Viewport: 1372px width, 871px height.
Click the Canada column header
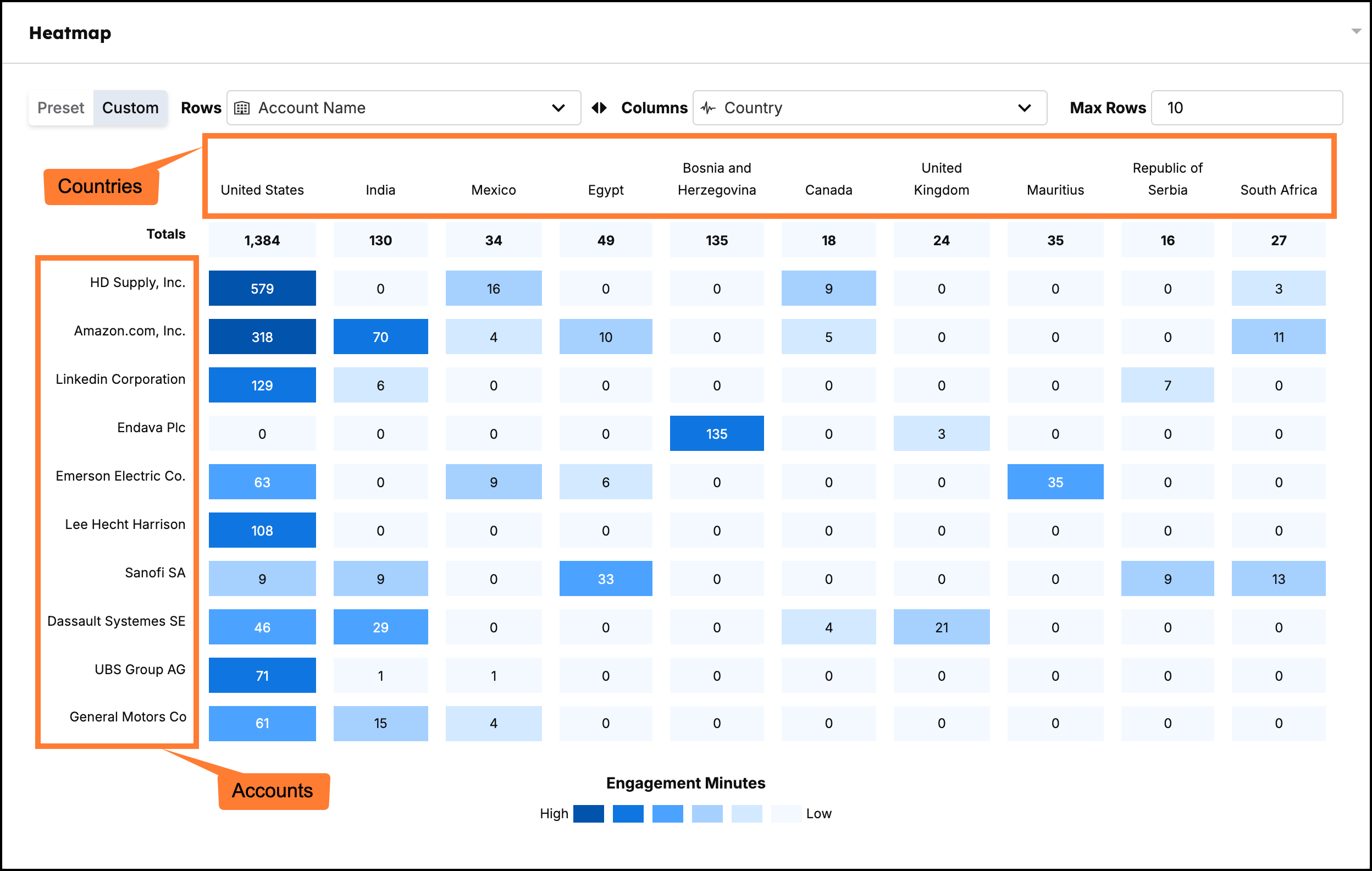[x=828, y=190]
